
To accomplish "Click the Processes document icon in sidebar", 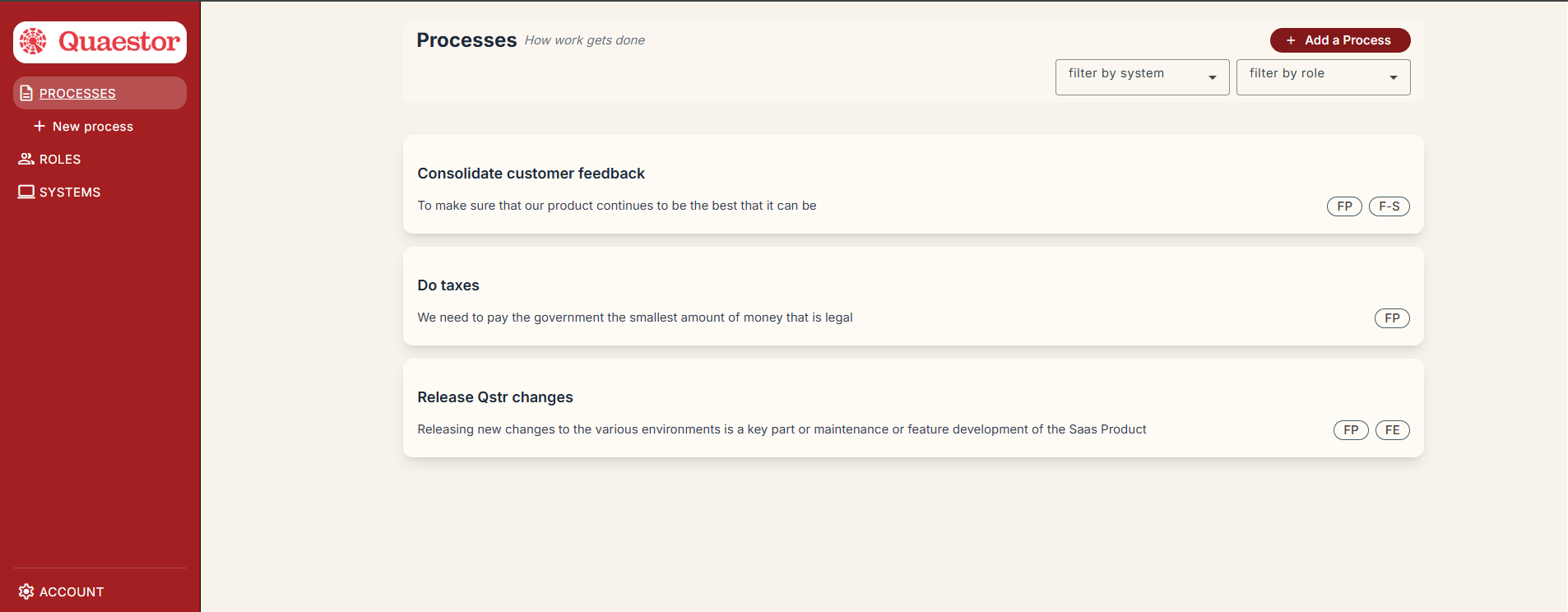I will 26,93.
